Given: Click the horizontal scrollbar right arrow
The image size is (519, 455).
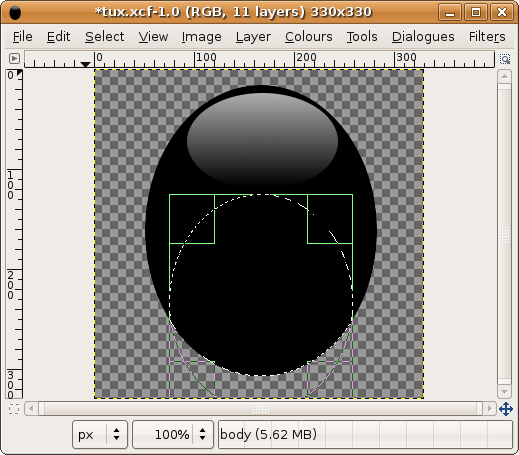Looking at the screenshot, I should (x=489, y=408).
